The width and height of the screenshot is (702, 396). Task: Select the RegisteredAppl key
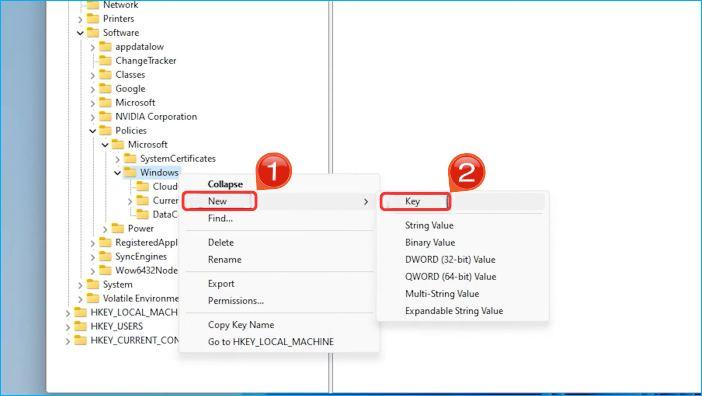click(x=146, y=242)
